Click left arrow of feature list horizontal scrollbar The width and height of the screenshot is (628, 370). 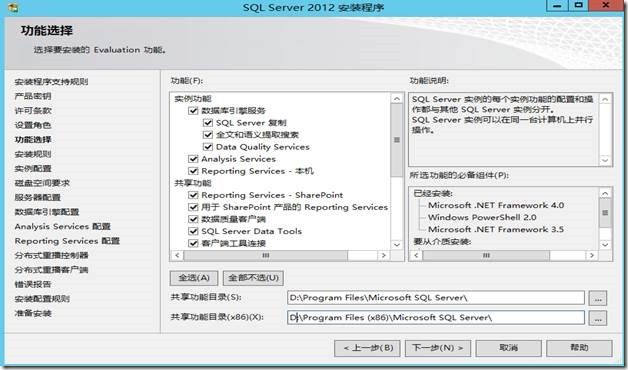[x=177, y=255]
